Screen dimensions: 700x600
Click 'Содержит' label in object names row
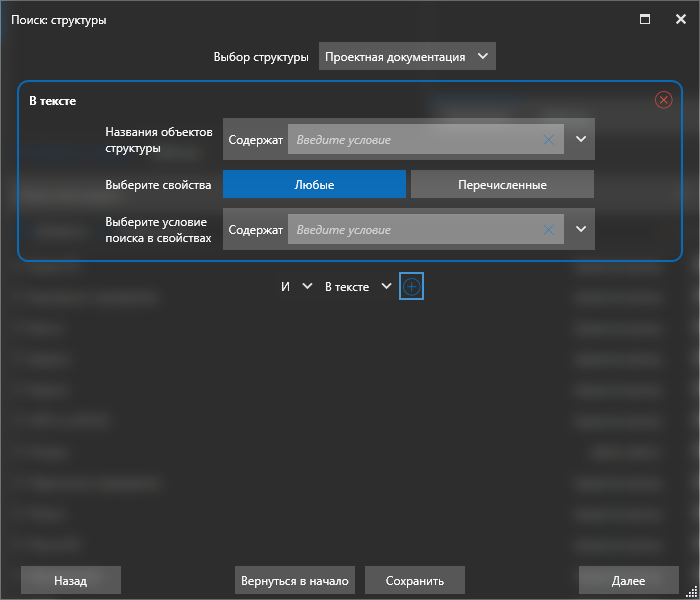(256, 140)
